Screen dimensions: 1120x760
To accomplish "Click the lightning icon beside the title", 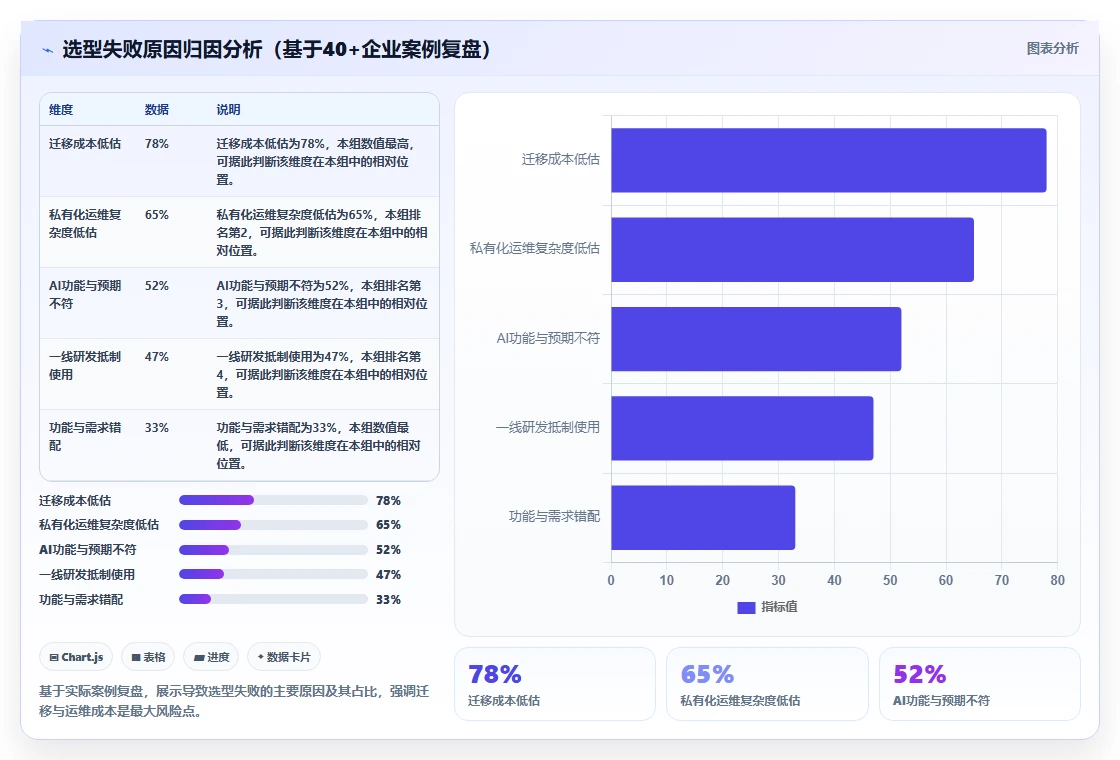I will [x=47, y=50].
